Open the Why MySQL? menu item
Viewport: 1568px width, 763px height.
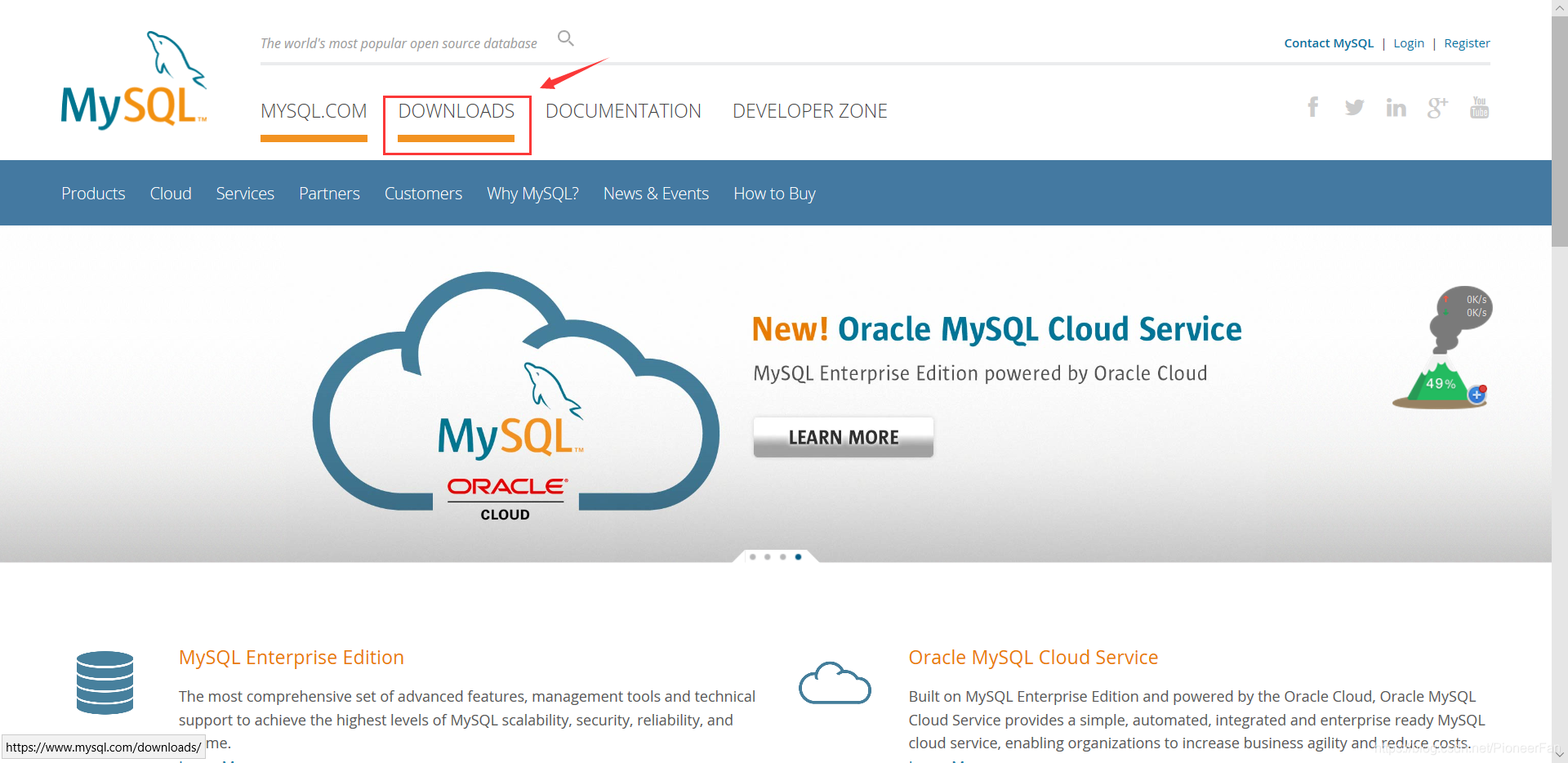(x=532, y=194)
